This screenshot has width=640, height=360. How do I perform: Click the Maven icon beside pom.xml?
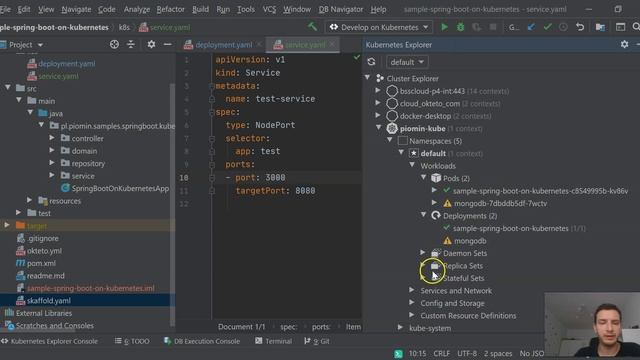[20, 263]
